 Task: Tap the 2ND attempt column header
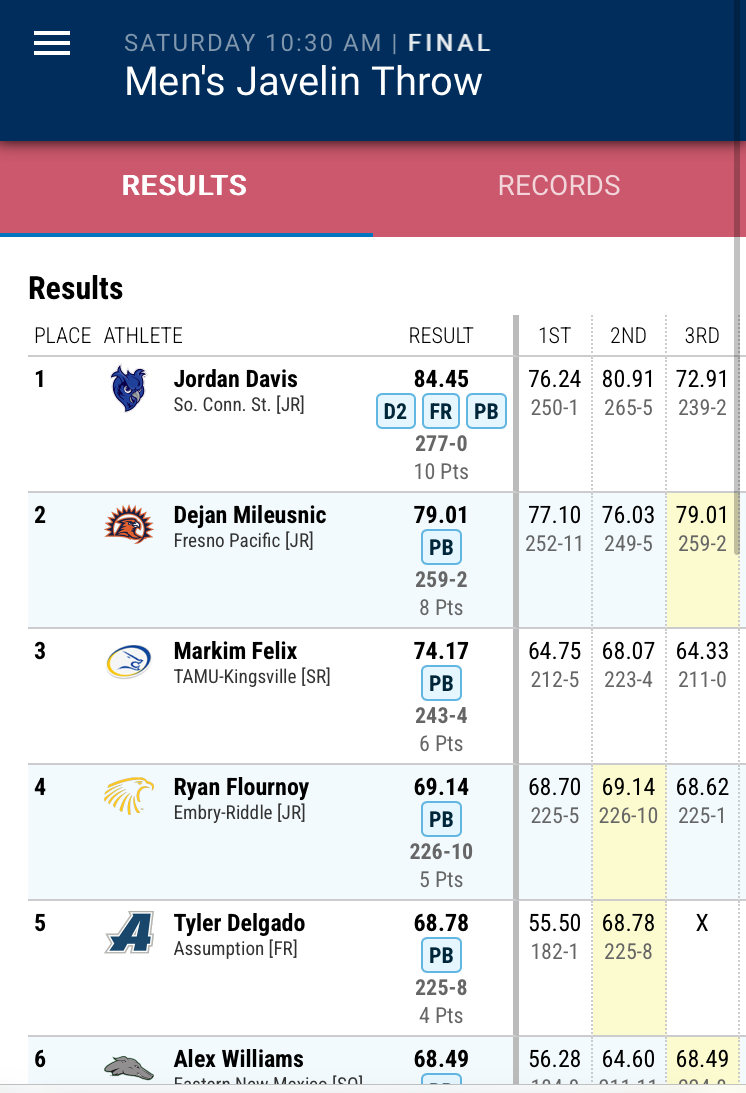(x=628, y=336)
